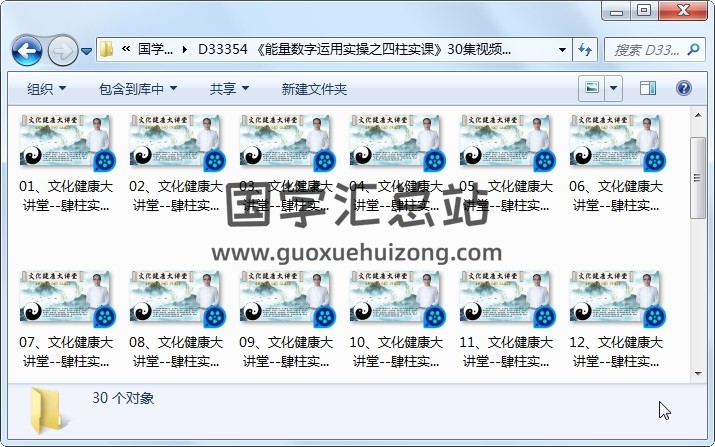Image resolution: width=715 pixels, height=447 pixels.
Task: Click the 新建文件夹 button
Action: point(314,89)
